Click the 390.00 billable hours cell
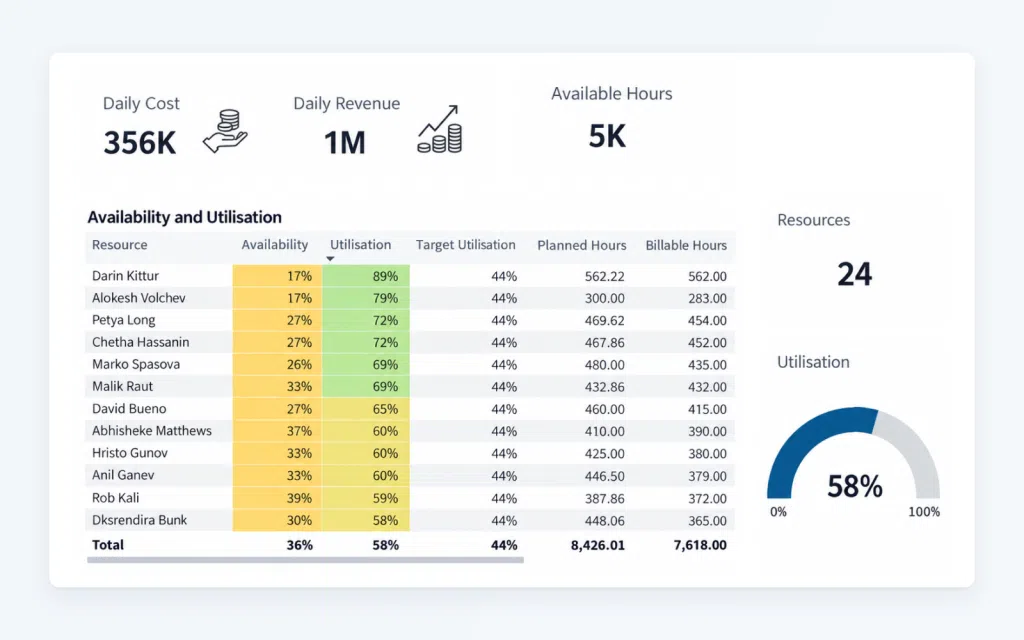Screen dimensions: 1024x640 click(x=707, y=432)
